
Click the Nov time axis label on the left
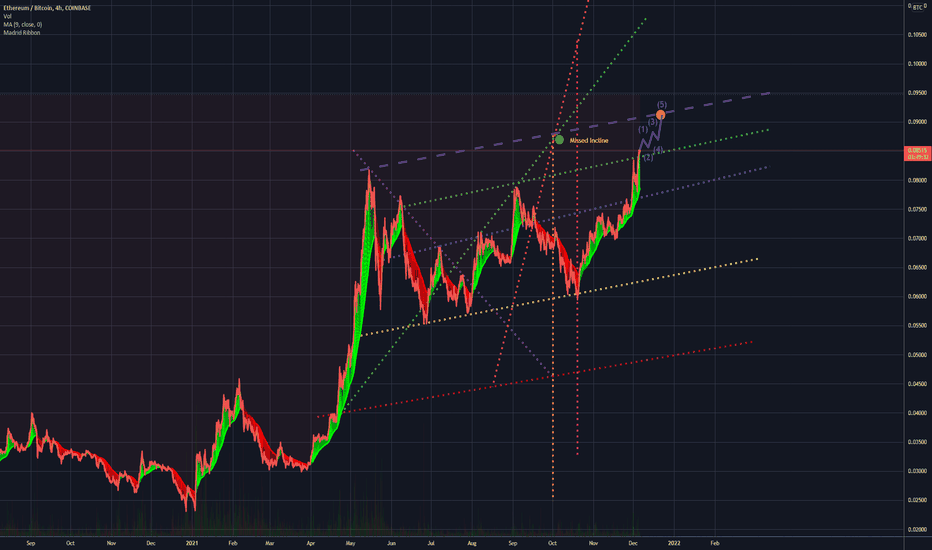pos(111,543)
